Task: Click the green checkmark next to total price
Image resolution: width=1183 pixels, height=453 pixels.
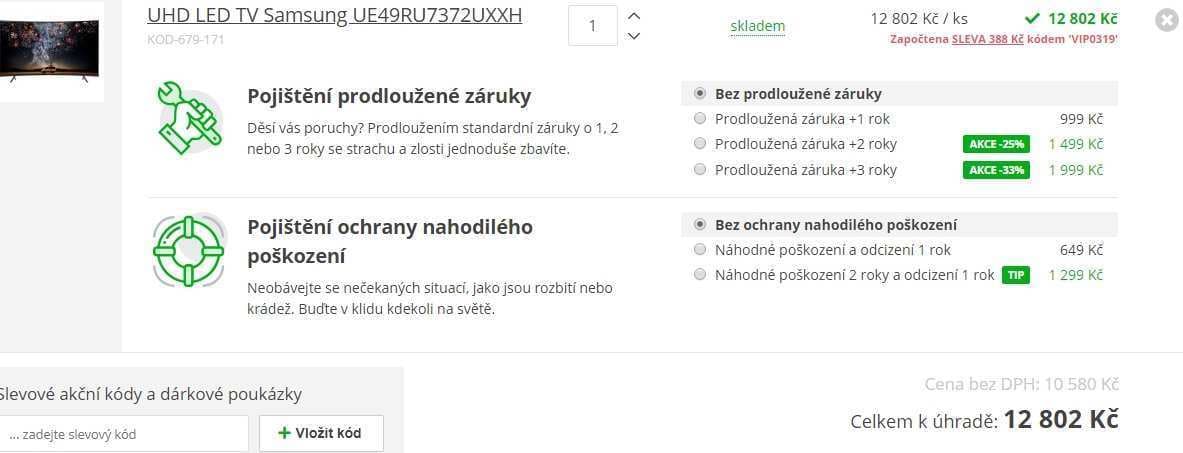Action: [1031, 18]
